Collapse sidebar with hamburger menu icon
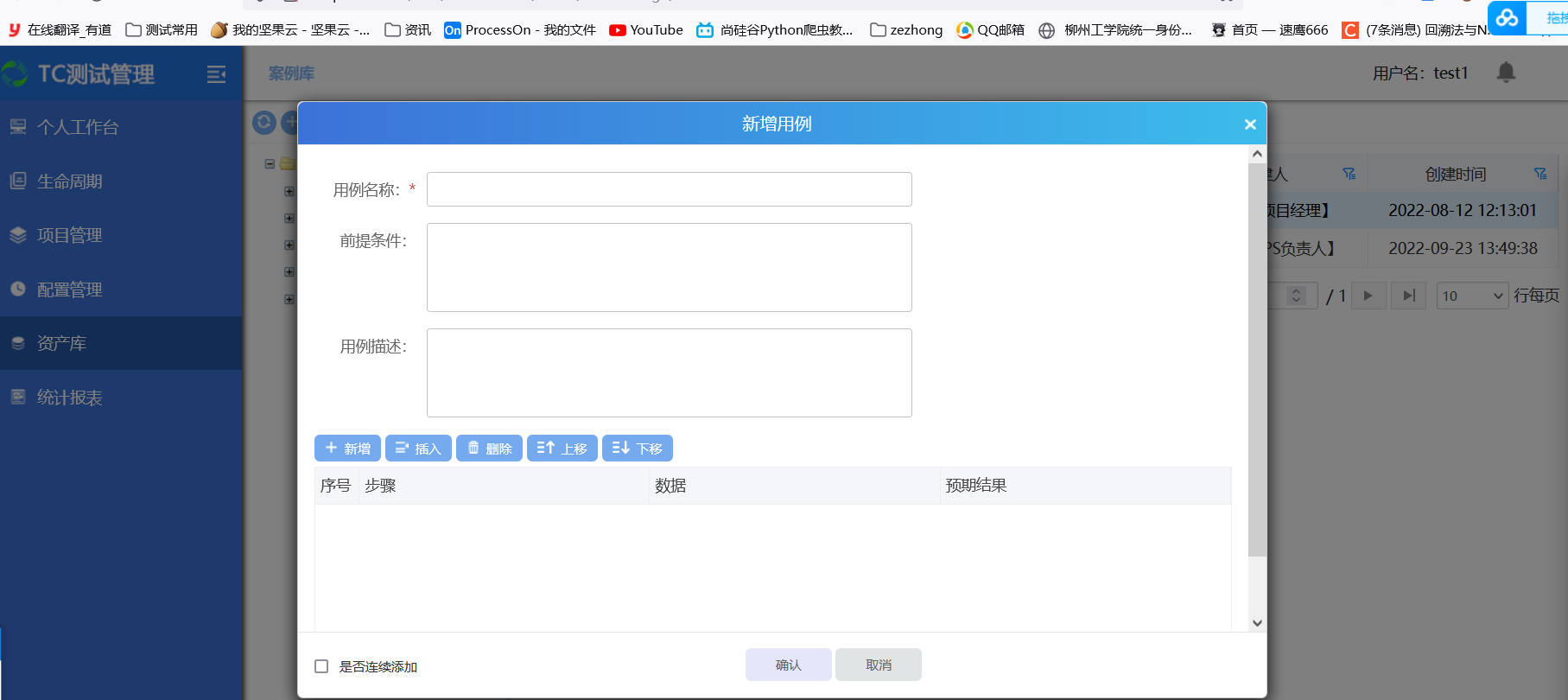This screenshot has height=700, width=1568. coord(216,74)
